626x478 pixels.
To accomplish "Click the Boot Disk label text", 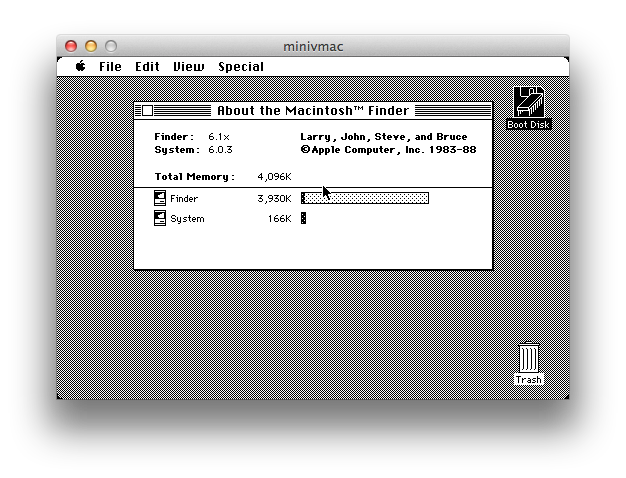I will [x=528, y=125].
